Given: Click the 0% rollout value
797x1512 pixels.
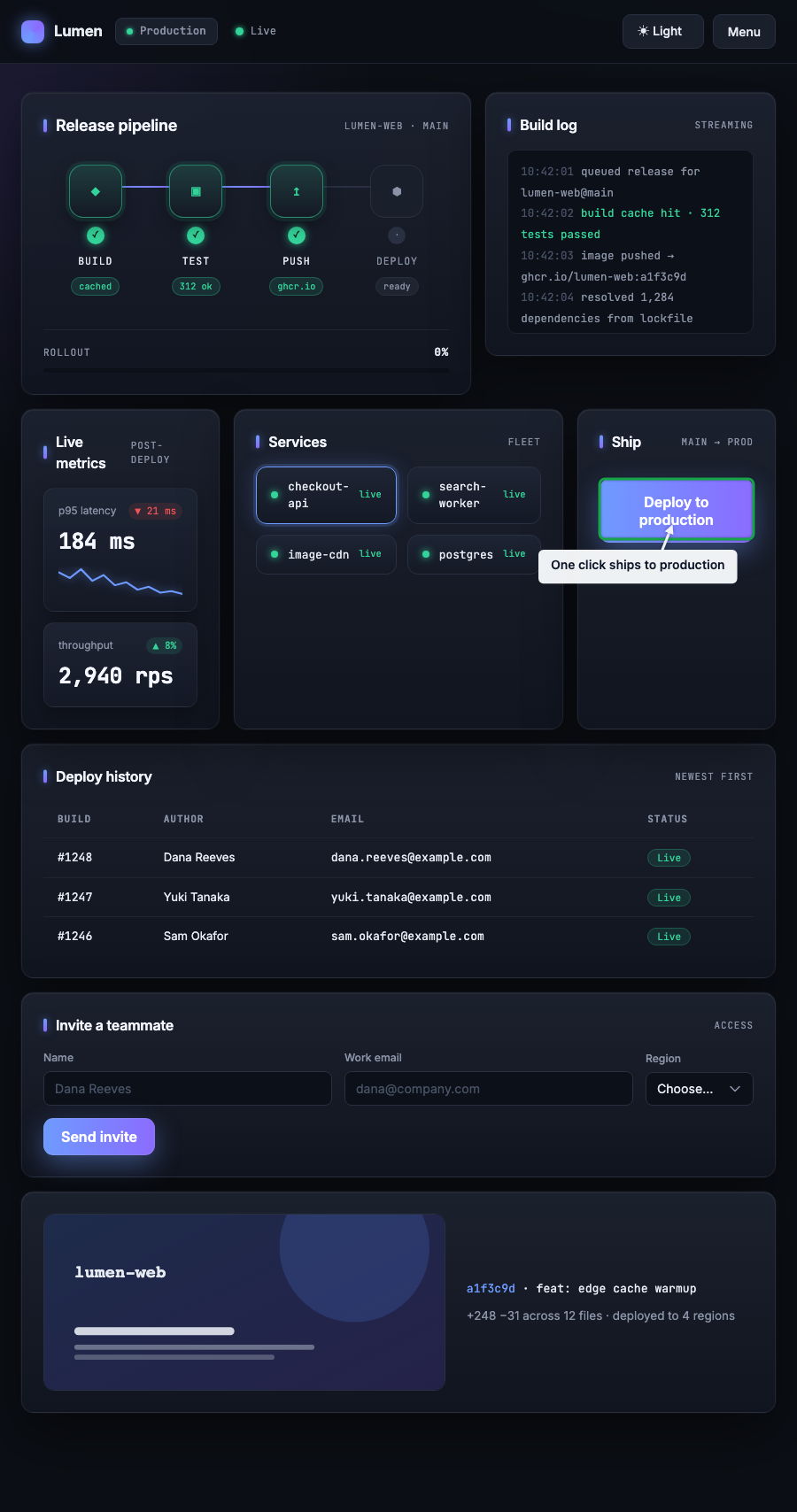Looking at the screenshot, I should click(441, 352).
